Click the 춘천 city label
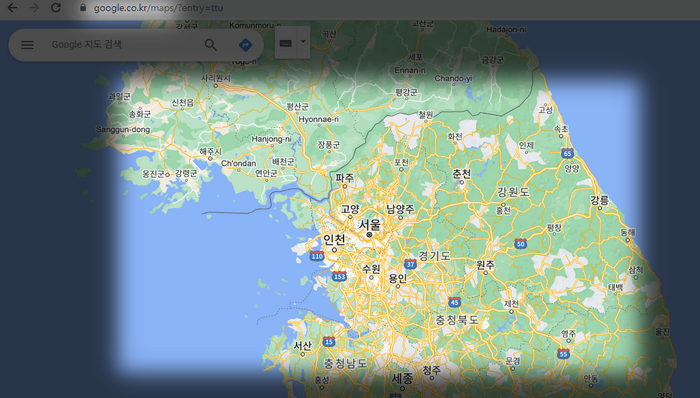 pyautogui.click(x=462, y=174)
